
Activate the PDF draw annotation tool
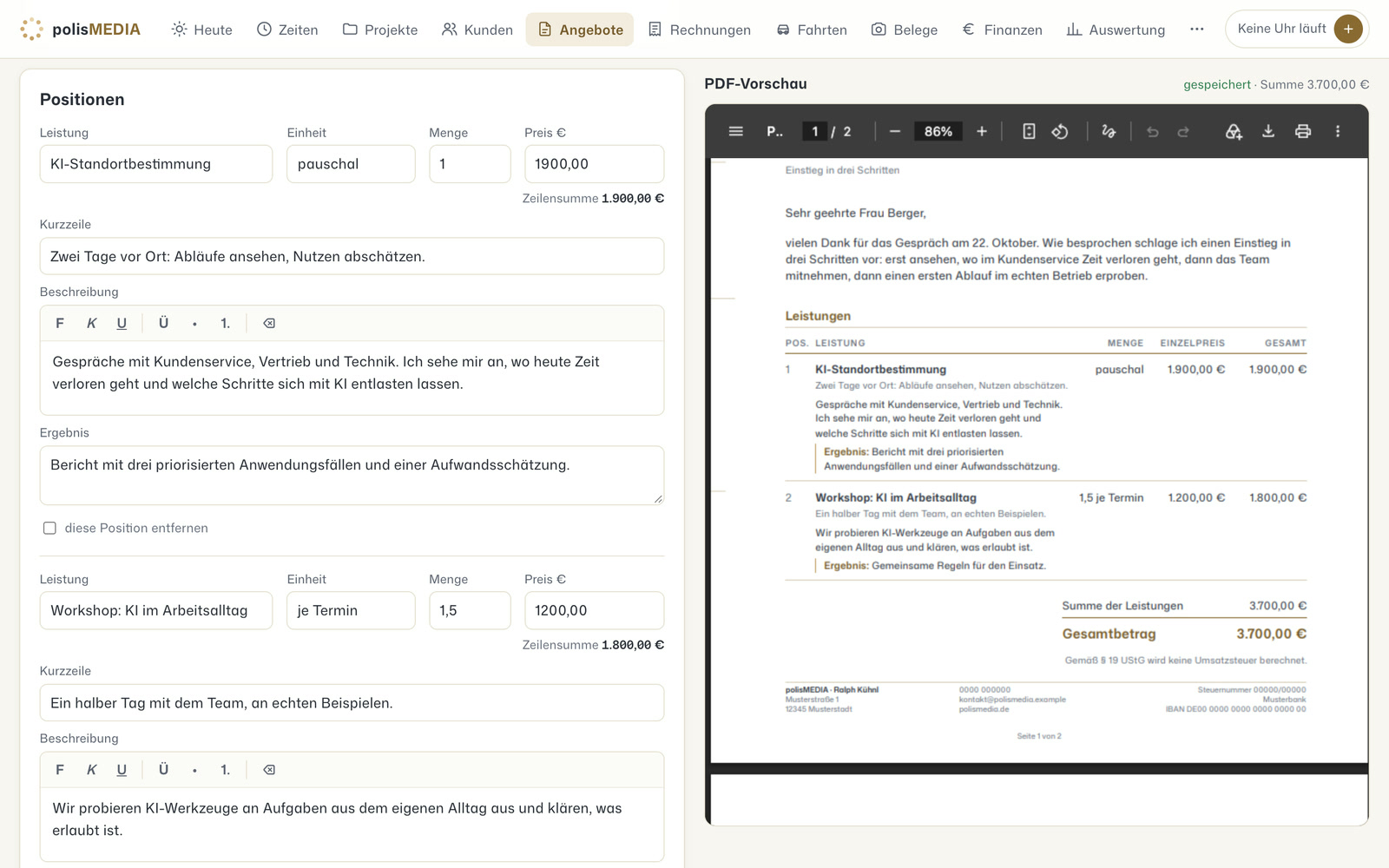click(1109, 131)
